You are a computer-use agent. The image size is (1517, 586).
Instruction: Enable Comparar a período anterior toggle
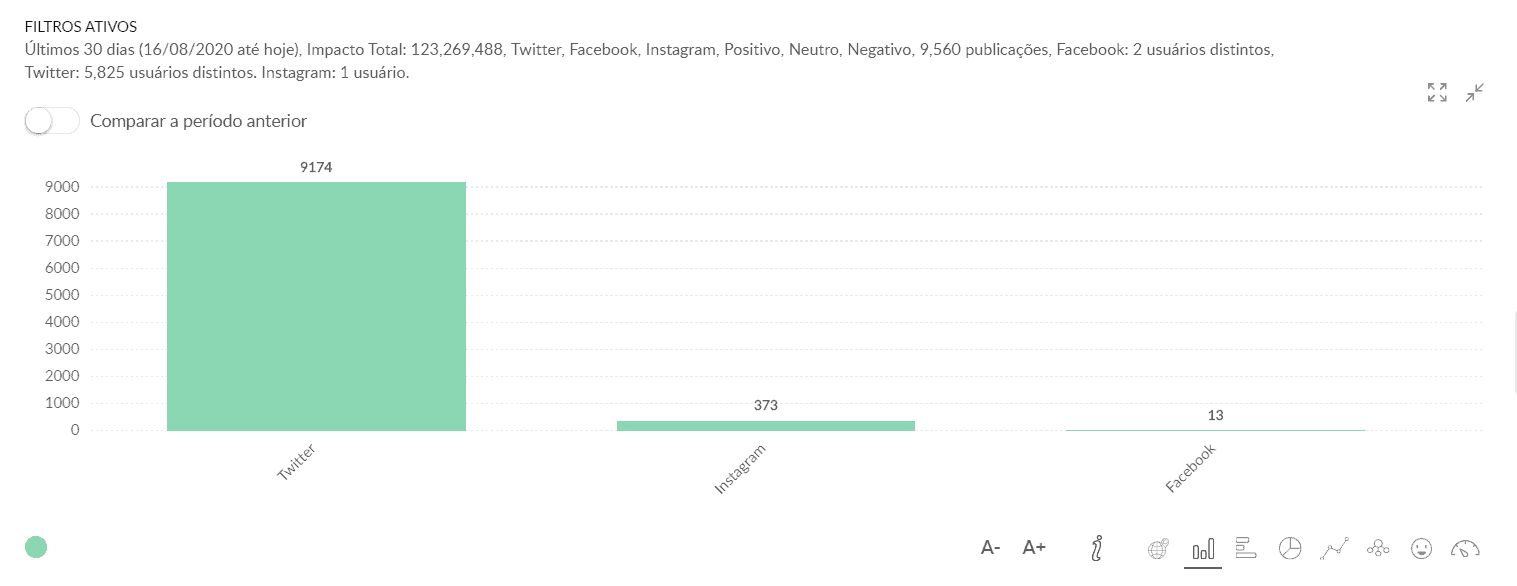(x=52, y=121)
